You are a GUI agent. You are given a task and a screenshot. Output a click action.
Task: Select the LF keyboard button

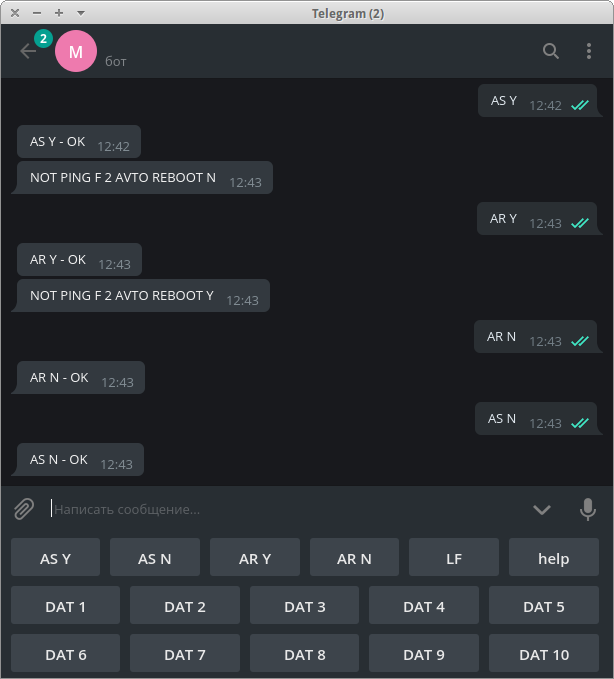454,557
